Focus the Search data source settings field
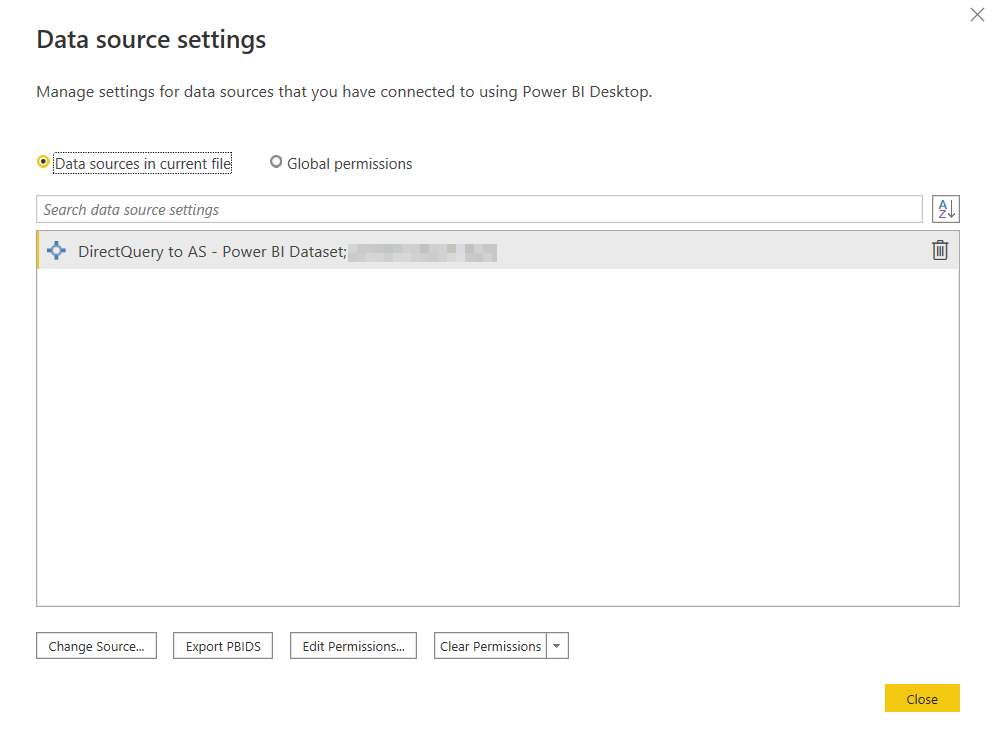Screen dimensions: 995x747 click(479, 209)
